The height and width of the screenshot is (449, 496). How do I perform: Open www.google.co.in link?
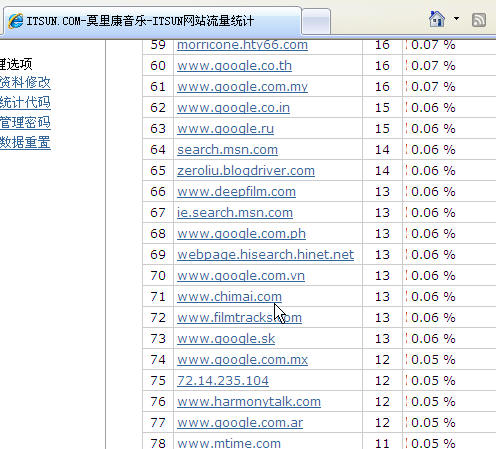point(233,108)
